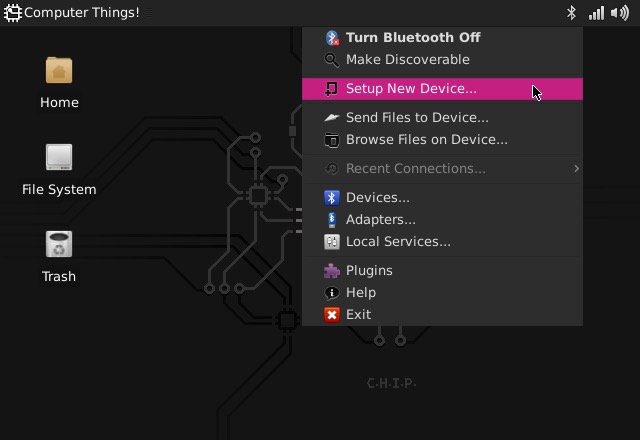The image size is (640, 440).
Task: Open Local Services settings
Action: pos(397,242)
